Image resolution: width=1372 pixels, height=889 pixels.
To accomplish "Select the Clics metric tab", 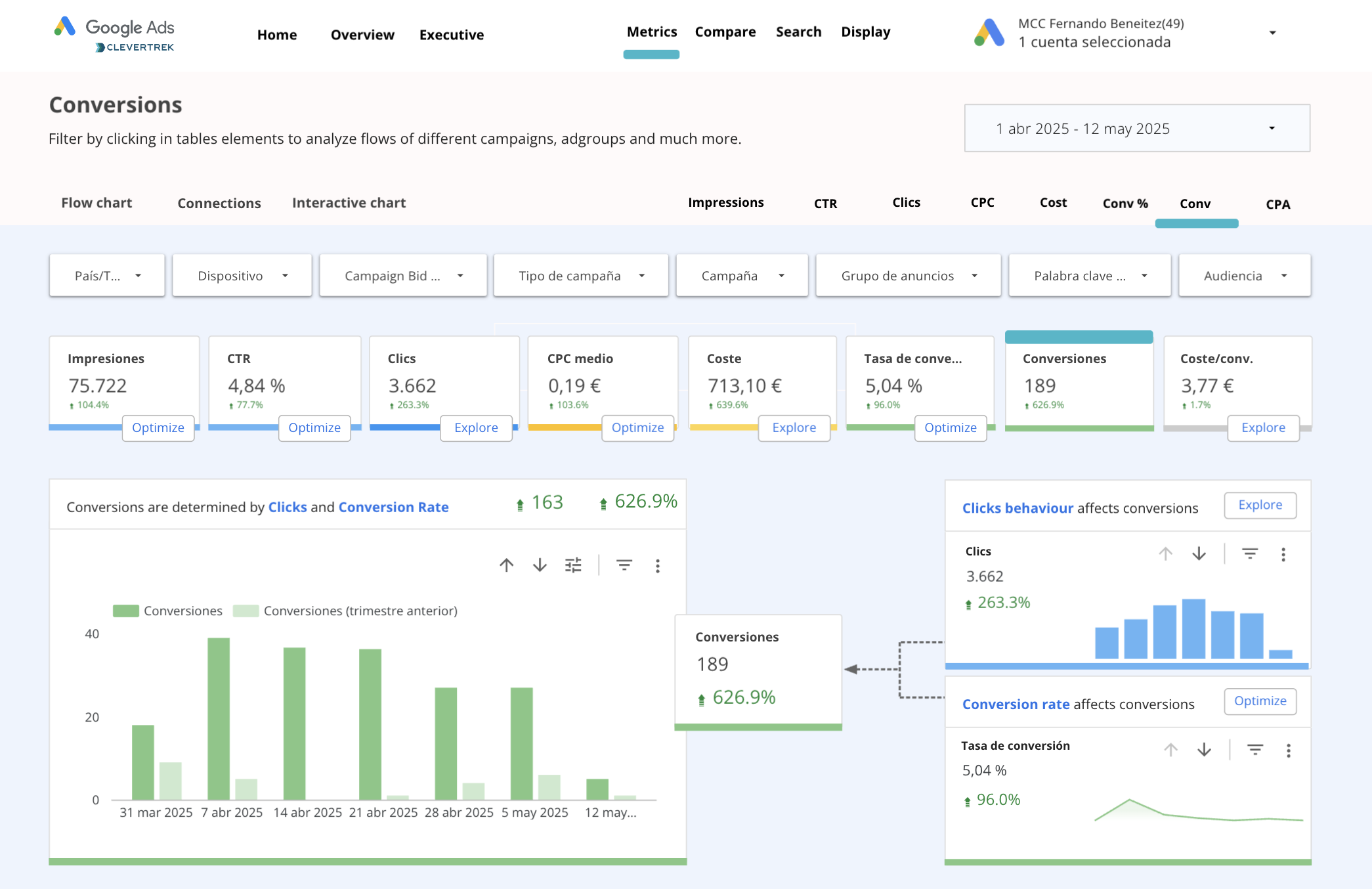I will [907, 202].
